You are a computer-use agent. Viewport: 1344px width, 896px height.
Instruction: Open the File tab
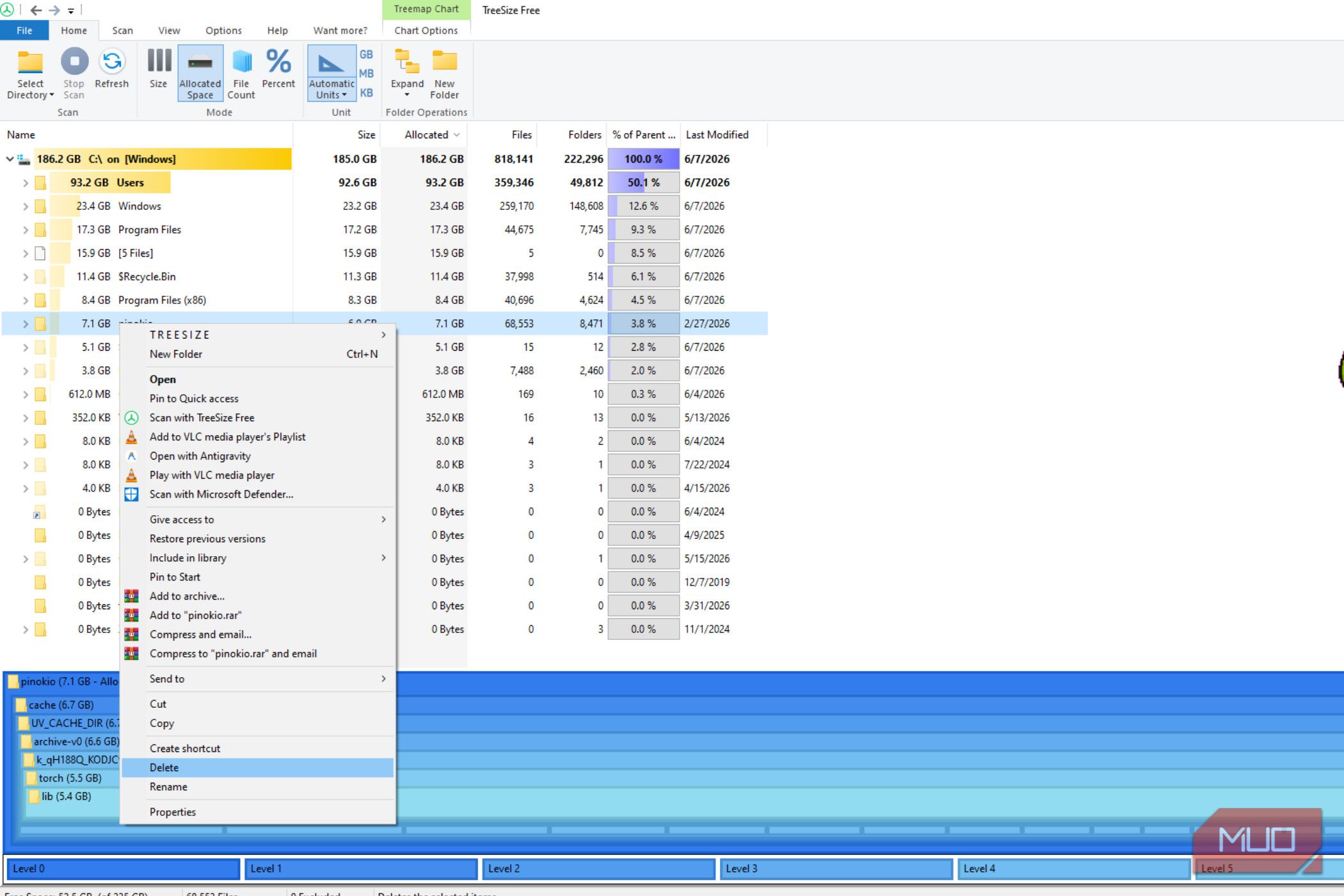(24, 30)
